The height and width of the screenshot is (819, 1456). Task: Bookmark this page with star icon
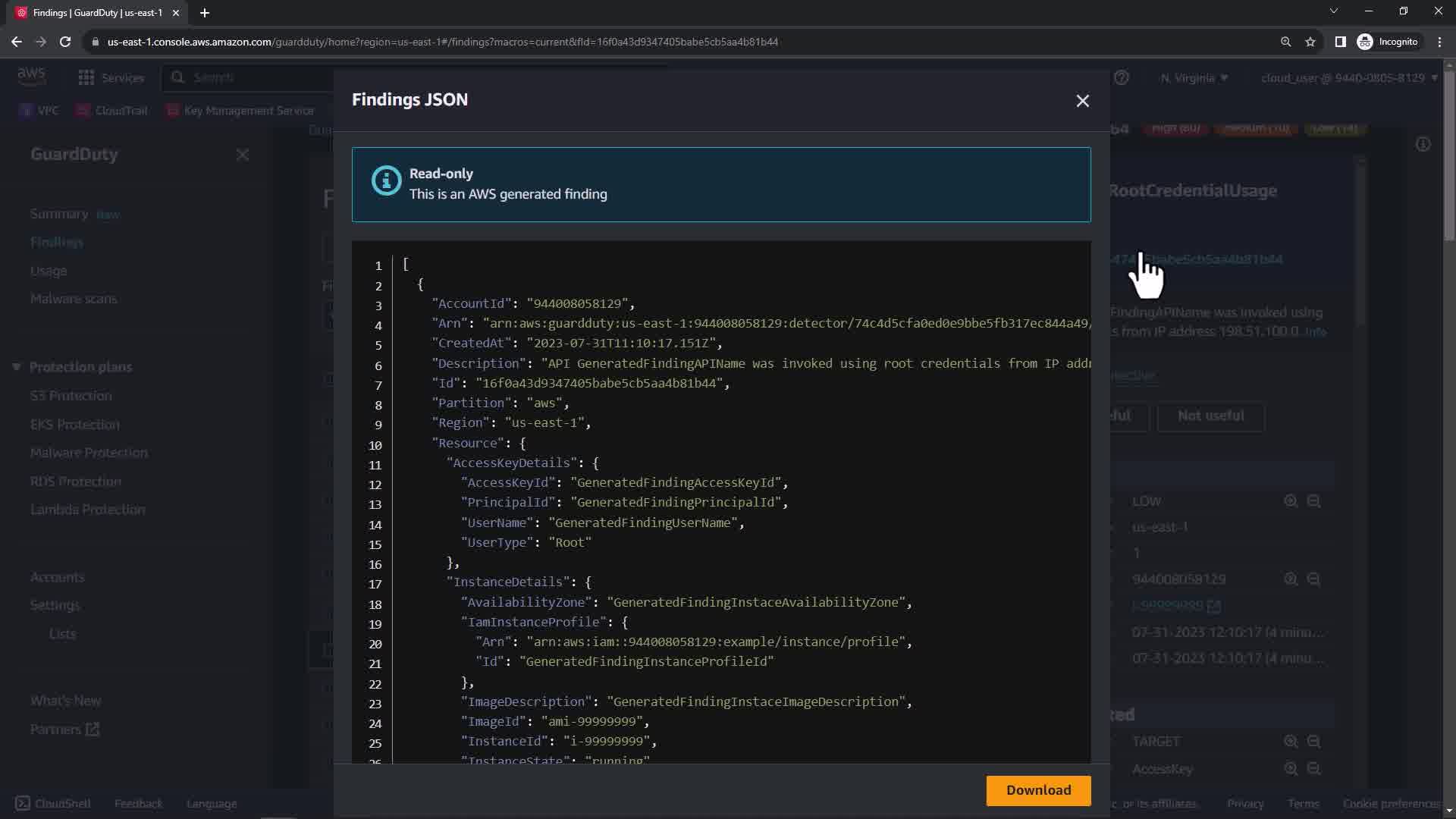[1310, 42]
